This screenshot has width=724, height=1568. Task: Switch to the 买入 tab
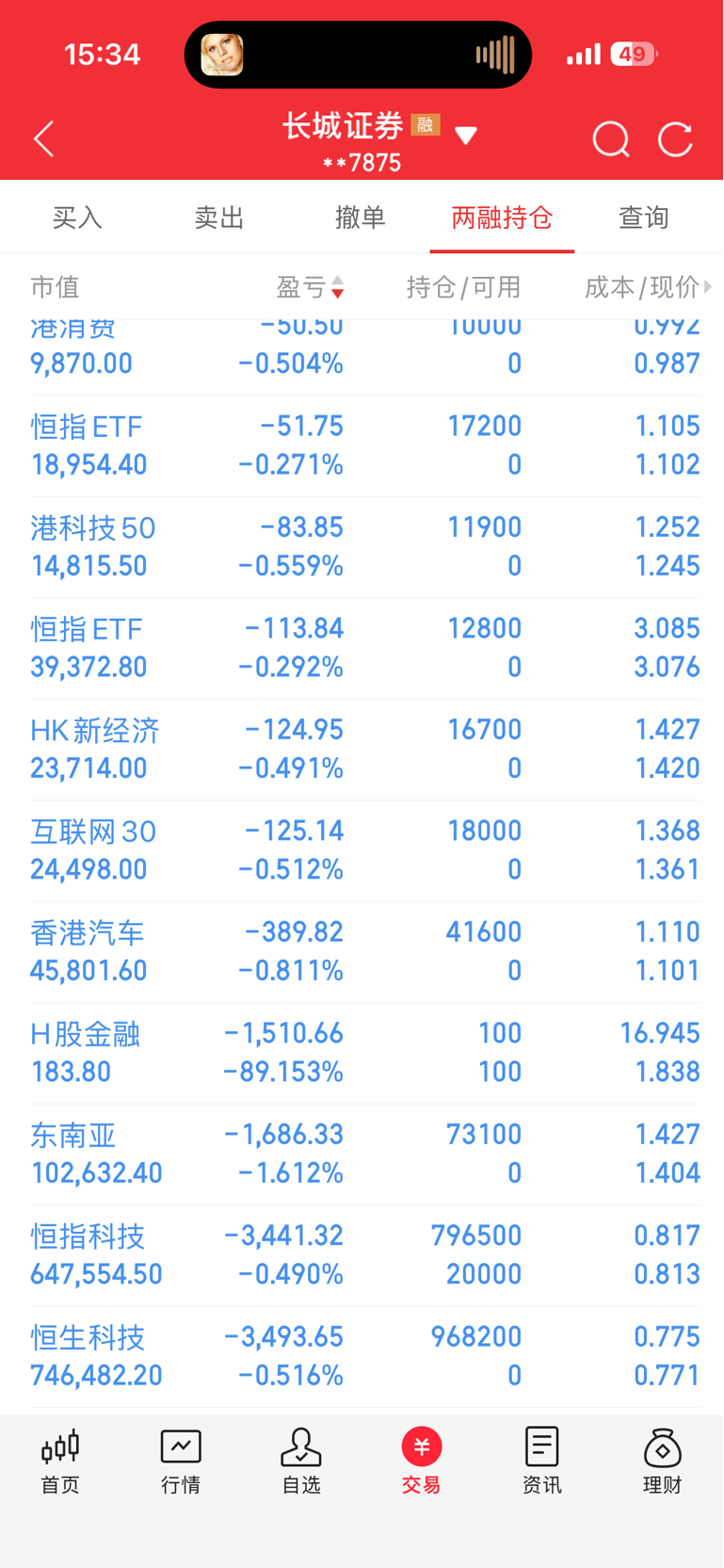pyautogui.click(x=77, y=218)
